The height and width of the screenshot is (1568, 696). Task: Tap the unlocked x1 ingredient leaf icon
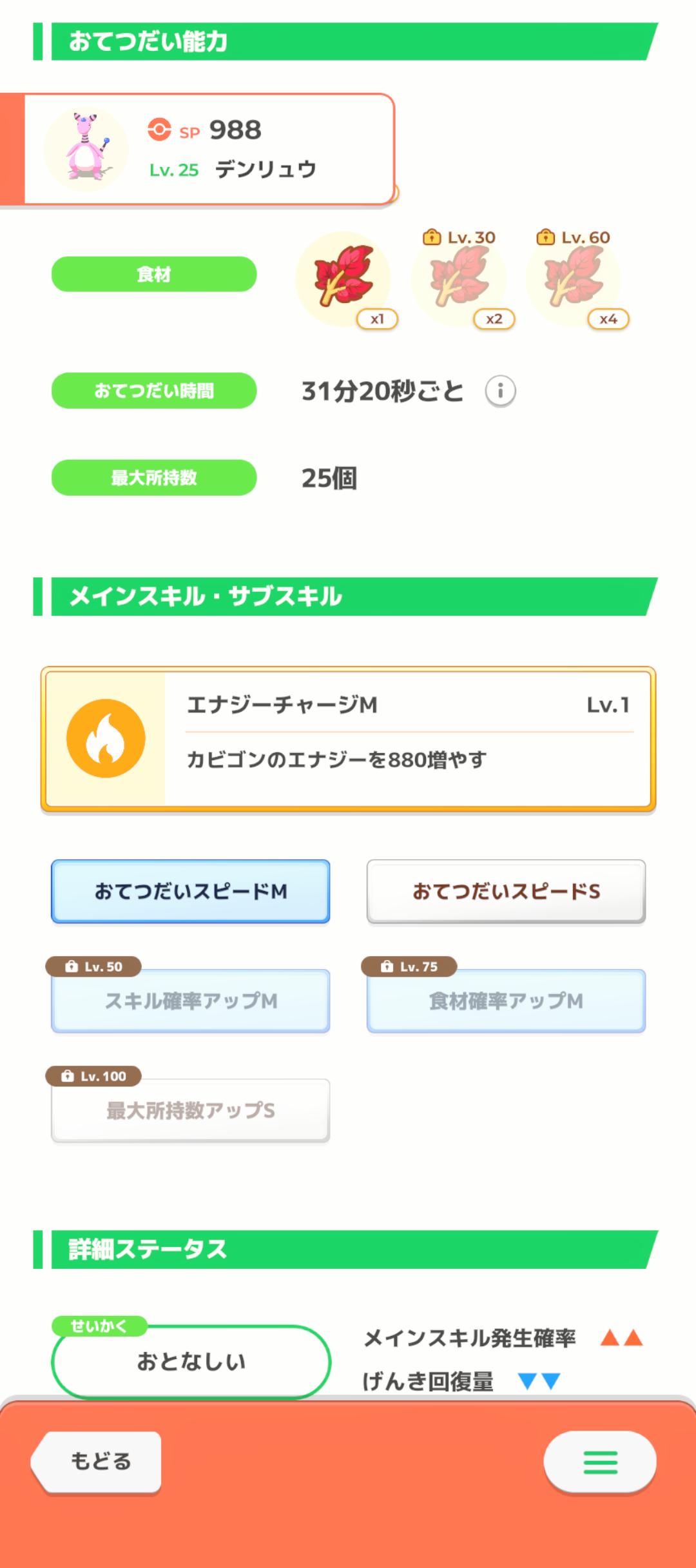click(x=343, y=278)
